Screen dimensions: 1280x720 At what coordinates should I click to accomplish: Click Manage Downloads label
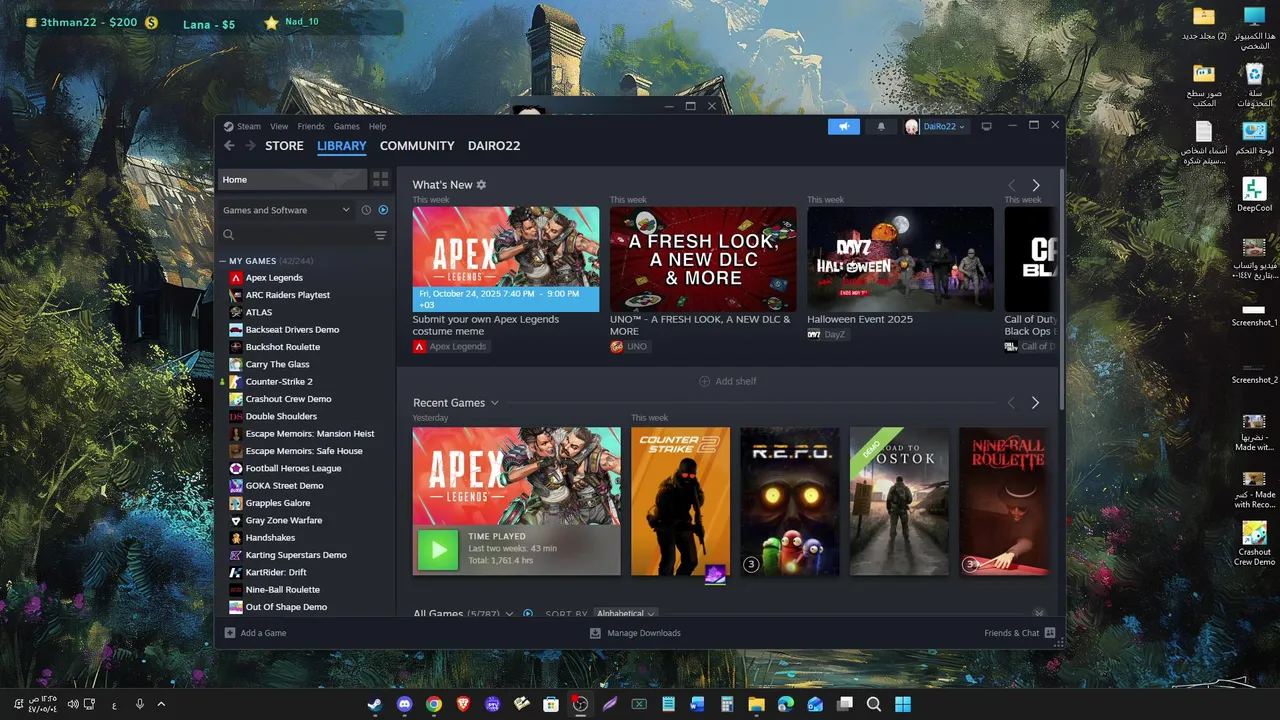click(644, 633)
